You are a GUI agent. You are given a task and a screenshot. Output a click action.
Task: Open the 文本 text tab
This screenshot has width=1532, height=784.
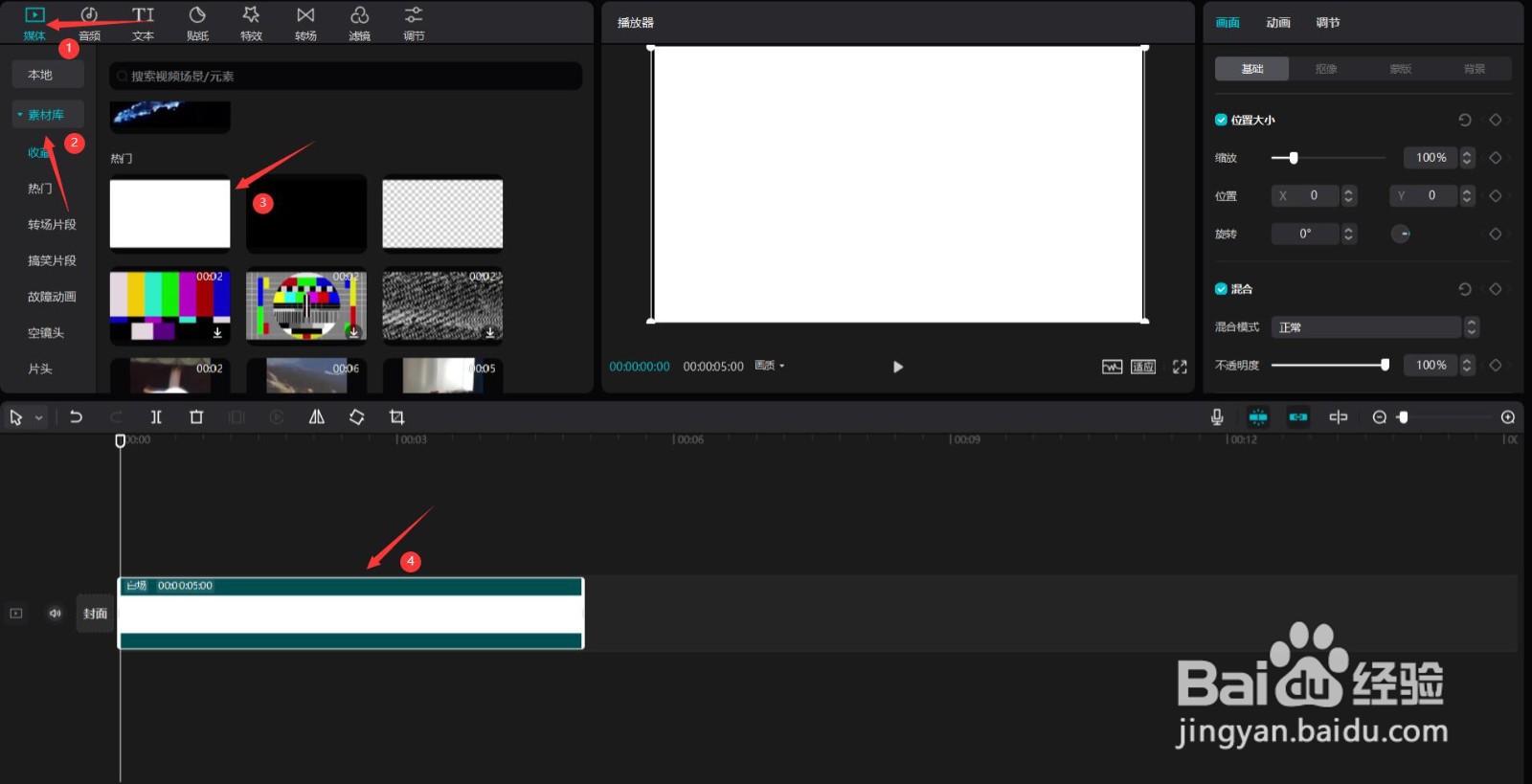(x=143, y=23)
